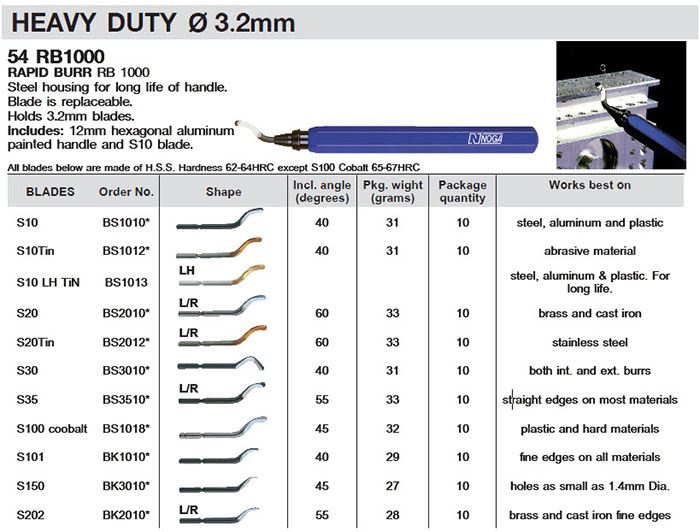The image size is (700, 532).
Task: Click the 'stainless steel' cell
Action: coord(590,342)
